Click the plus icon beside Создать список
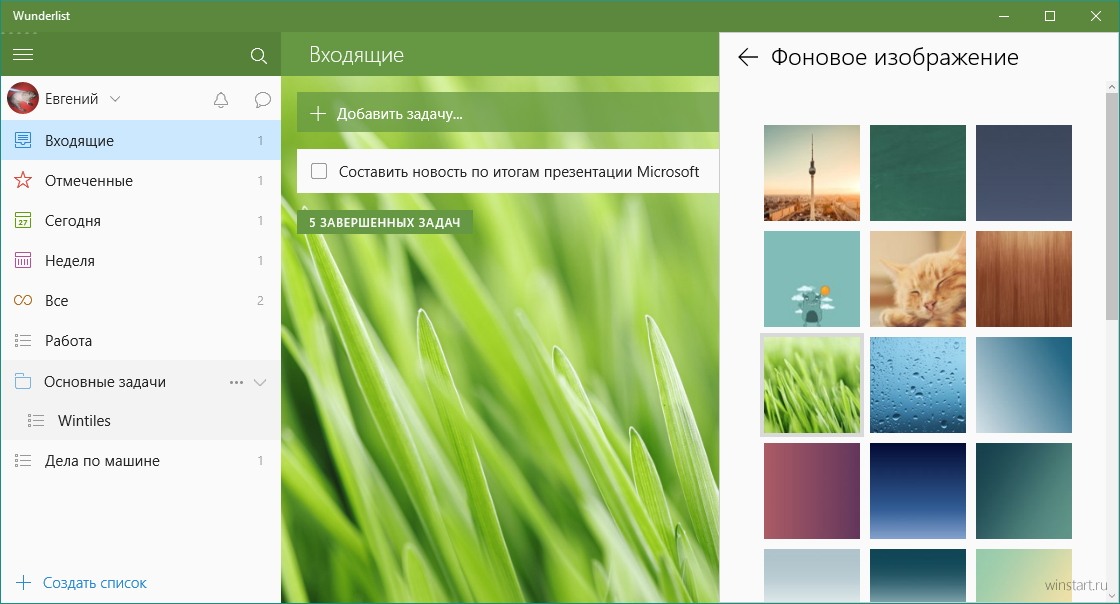1120x604 pixels. click(x=24, y=583)
